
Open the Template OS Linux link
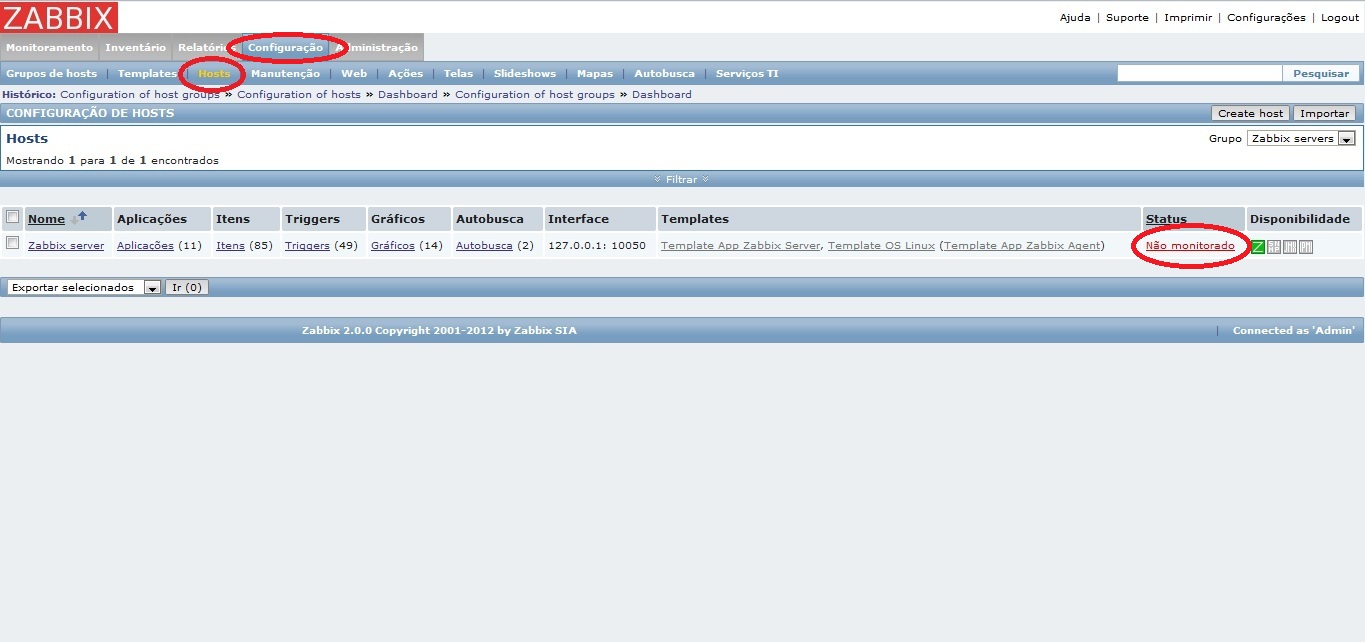pyautogui.click(x=881, y=246)
